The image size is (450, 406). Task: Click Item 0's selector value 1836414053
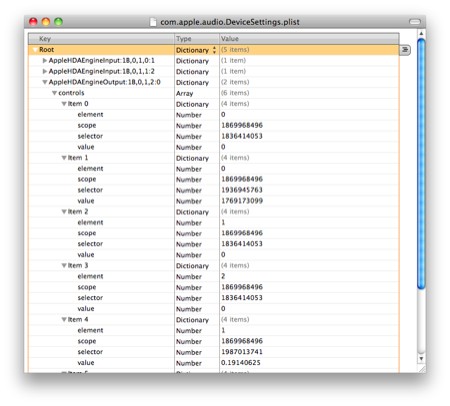pos(242,136)
